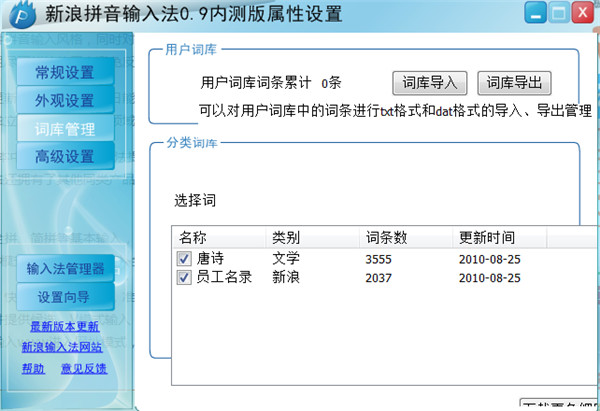Sort list by the 更新时间 column header
Image resolution: width=600 pixels, height=411 pixels.
pos(486,237)
